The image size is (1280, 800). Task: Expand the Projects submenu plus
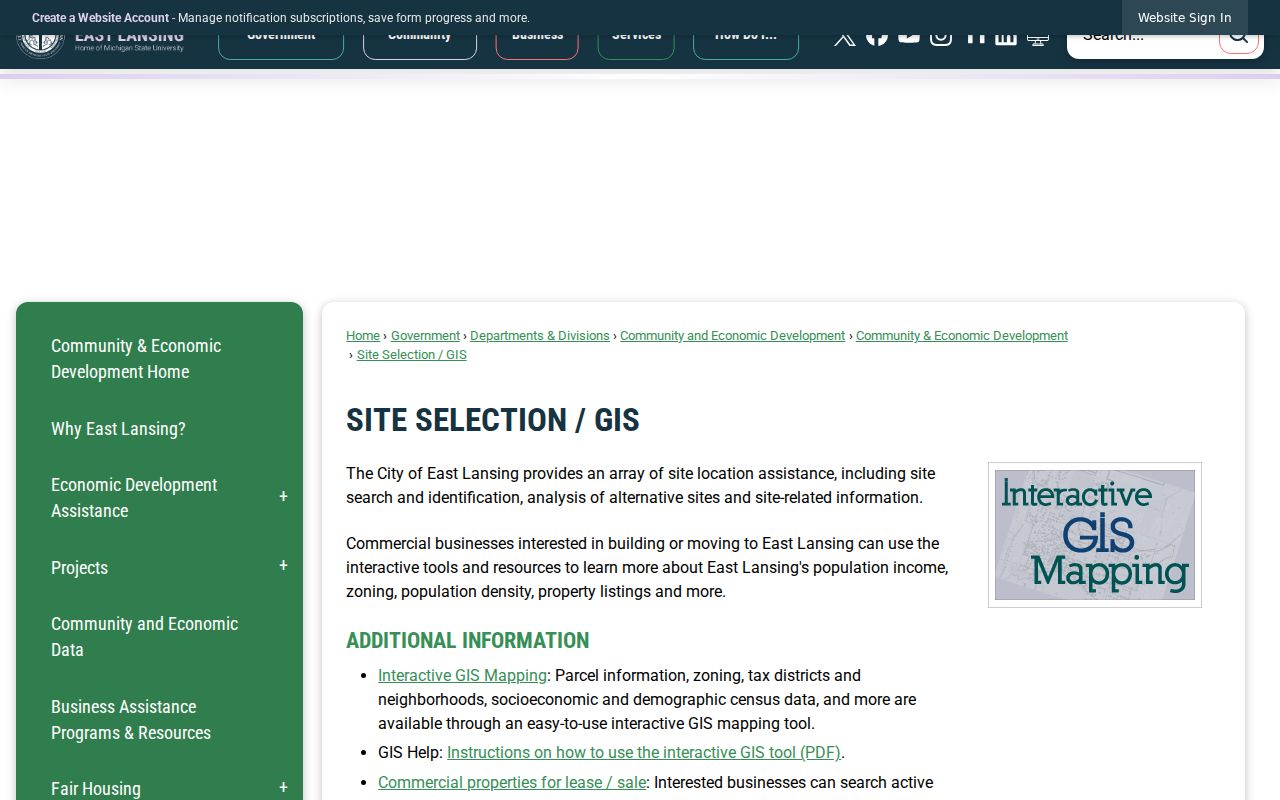pos(283,566)
